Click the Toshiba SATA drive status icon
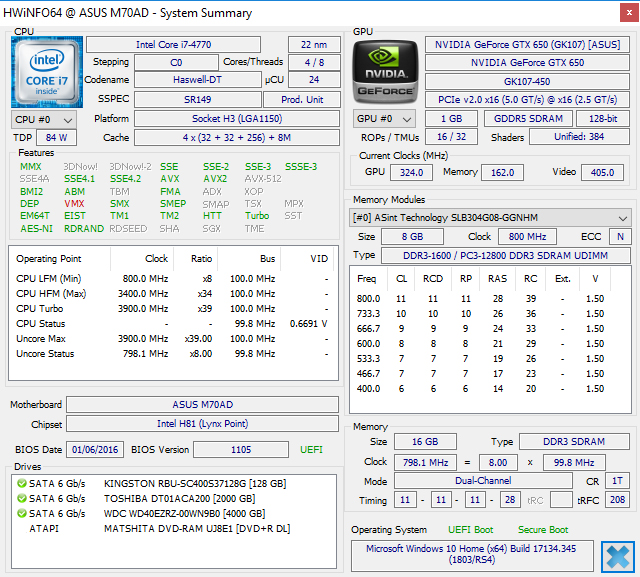640x577 pixels. pos(22,499)
